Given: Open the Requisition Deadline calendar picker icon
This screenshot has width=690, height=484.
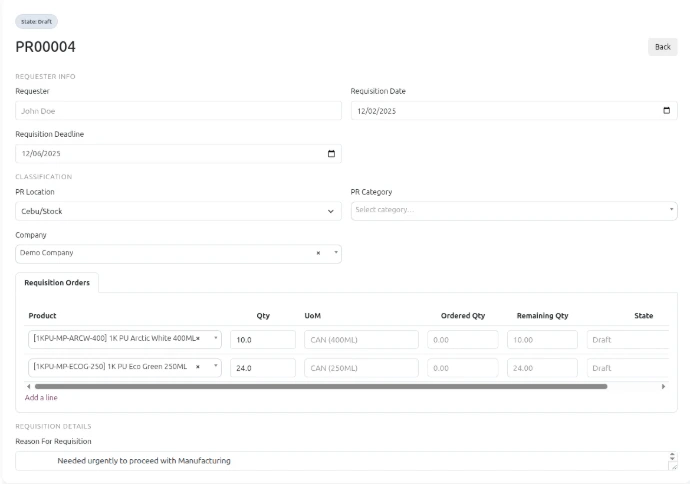Looking at the screenshot, I should pyautogui.click(x=332, y=154).
